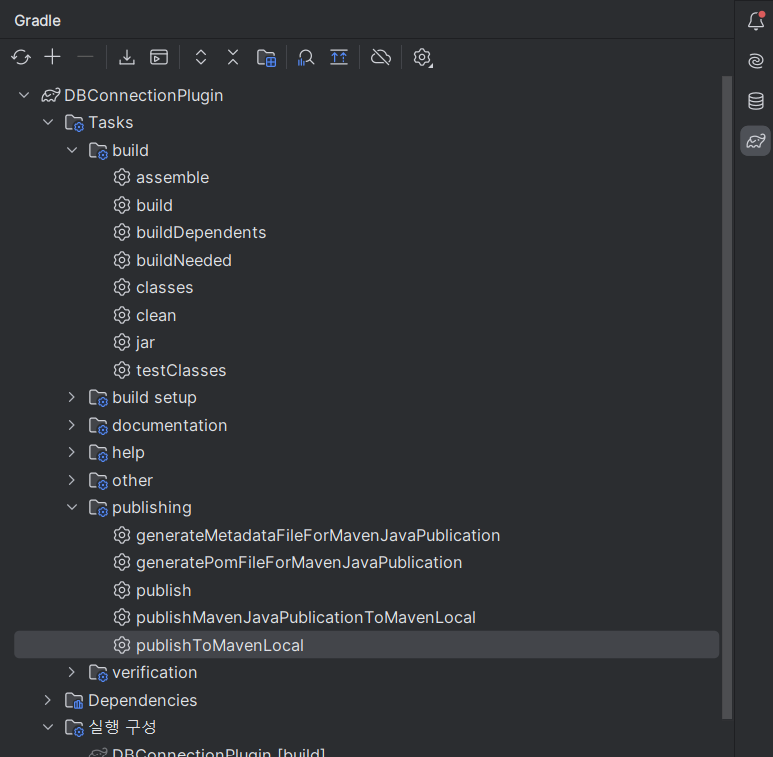Screen dimensions: 773x757
Task: Select the buildDependents task
Action: (x=201, y=233)
